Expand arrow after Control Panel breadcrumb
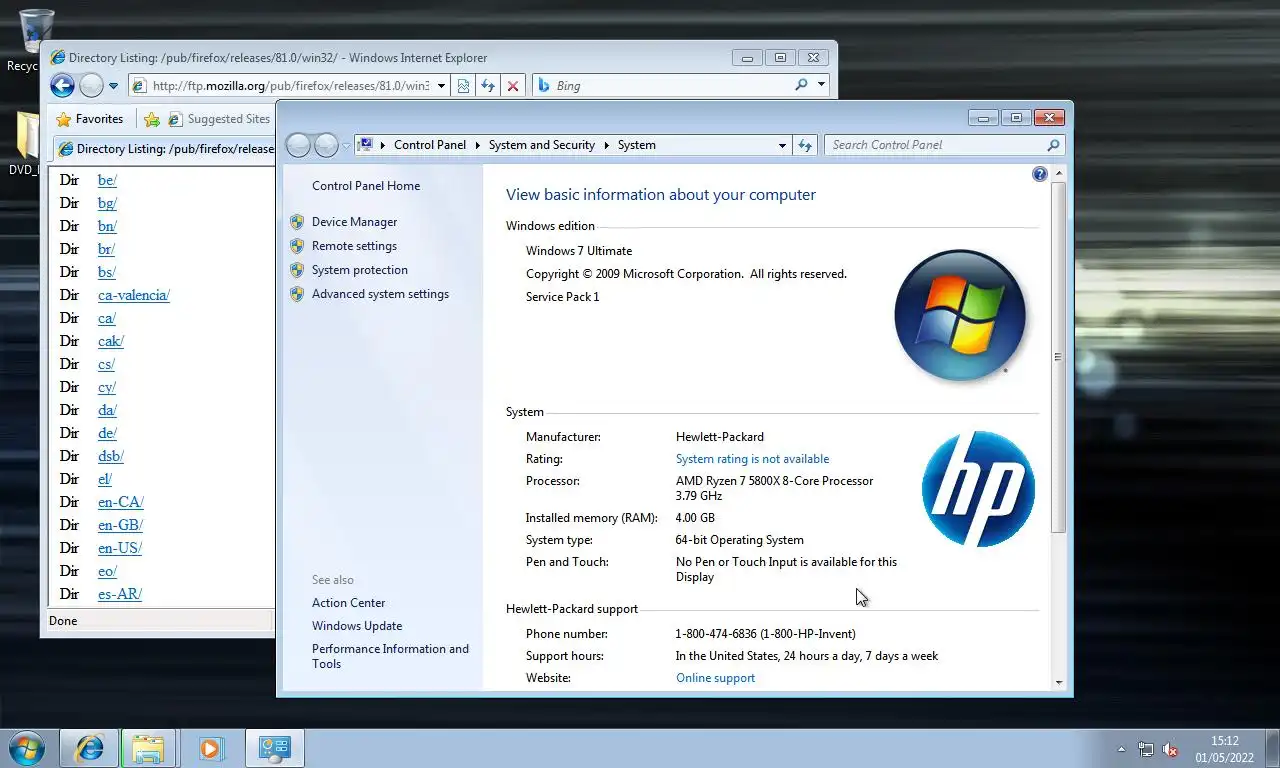Screen dimensions: 1280x768 [x=477, y=145]
